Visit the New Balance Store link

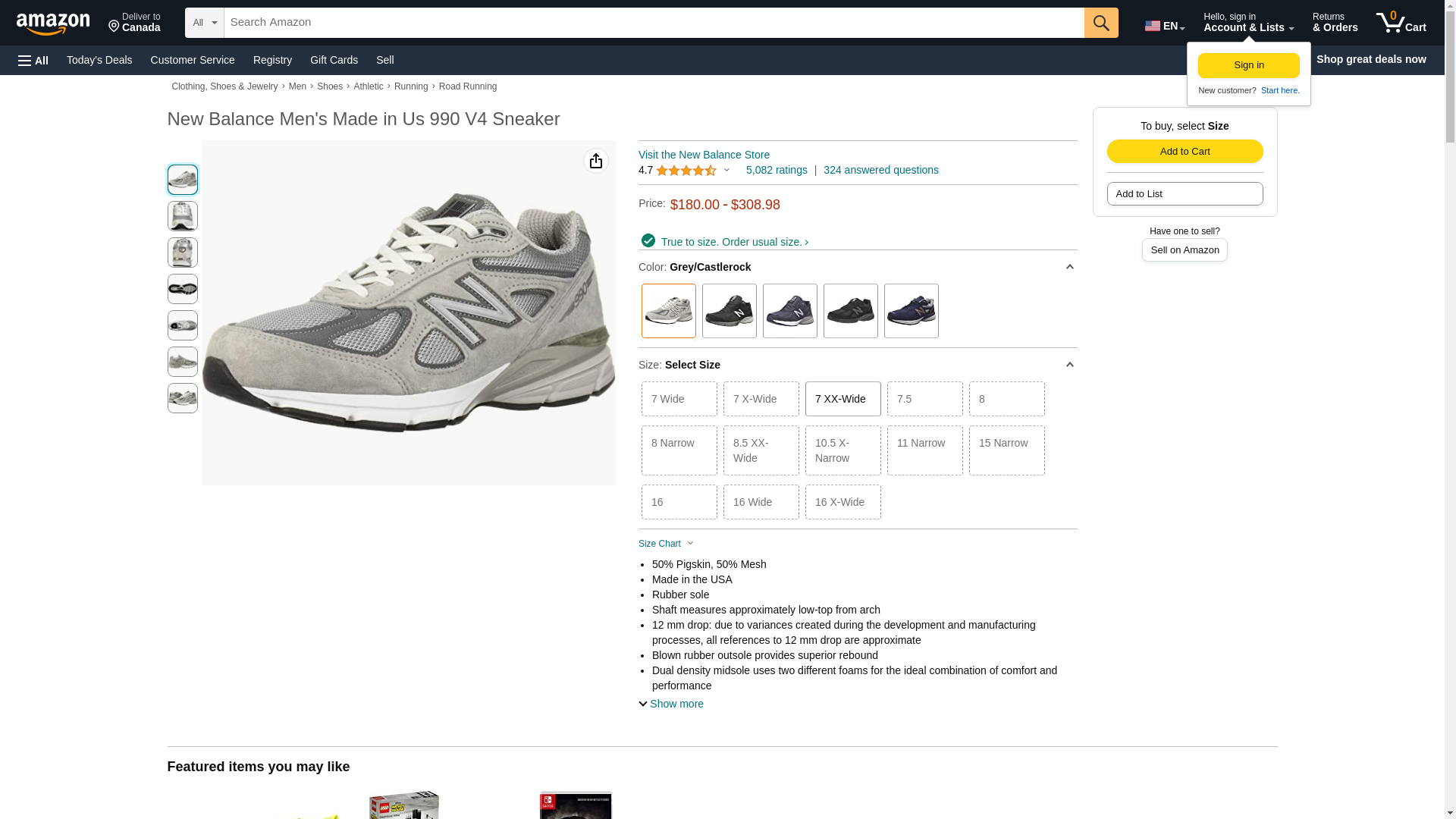point(704,155)
